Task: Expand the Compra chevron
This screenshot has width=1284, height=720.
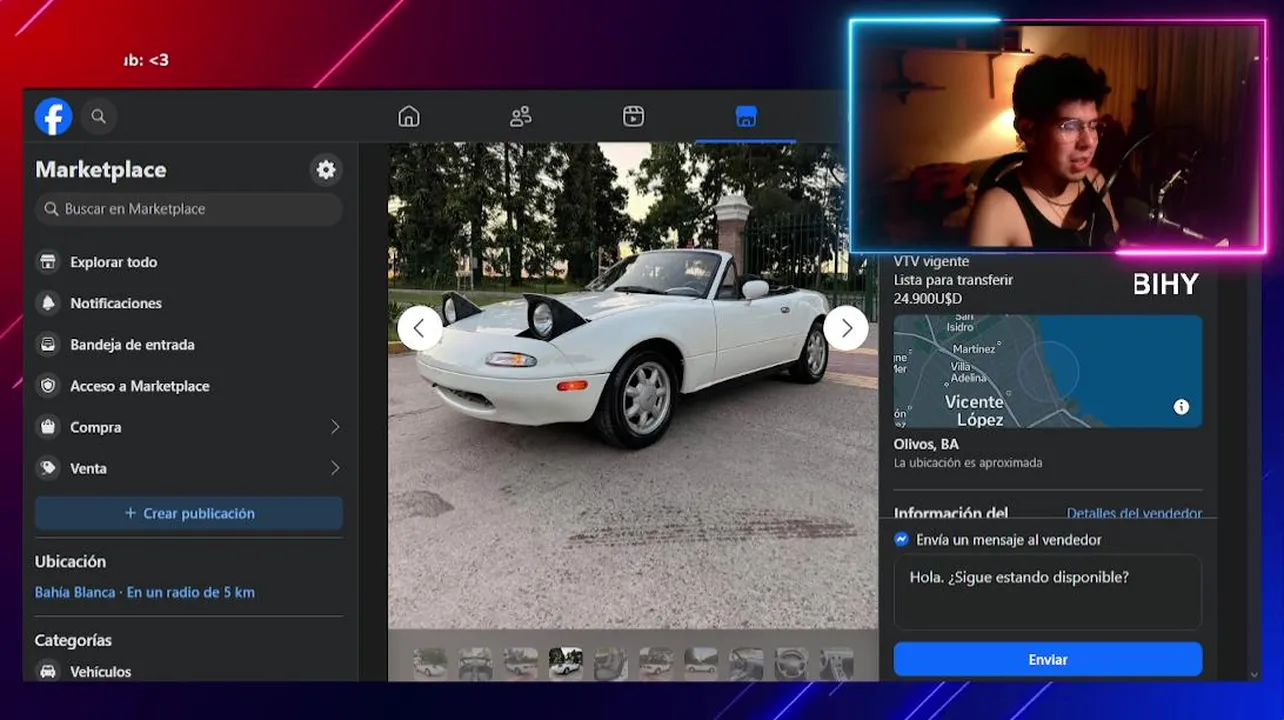Action: coord(335,427)
